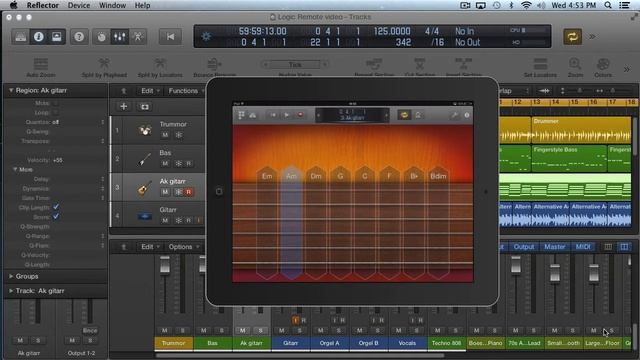Click Split by Locators toolbar icon
Screen dimensions: 640x360
pyautogui.click(x=160, y=64)
